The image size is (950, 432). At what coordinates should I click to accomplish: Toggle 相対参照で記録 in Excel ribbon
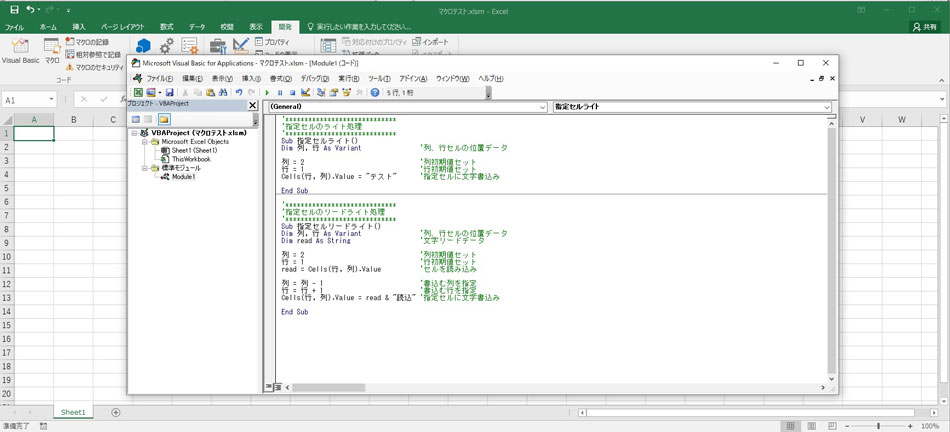93,55
